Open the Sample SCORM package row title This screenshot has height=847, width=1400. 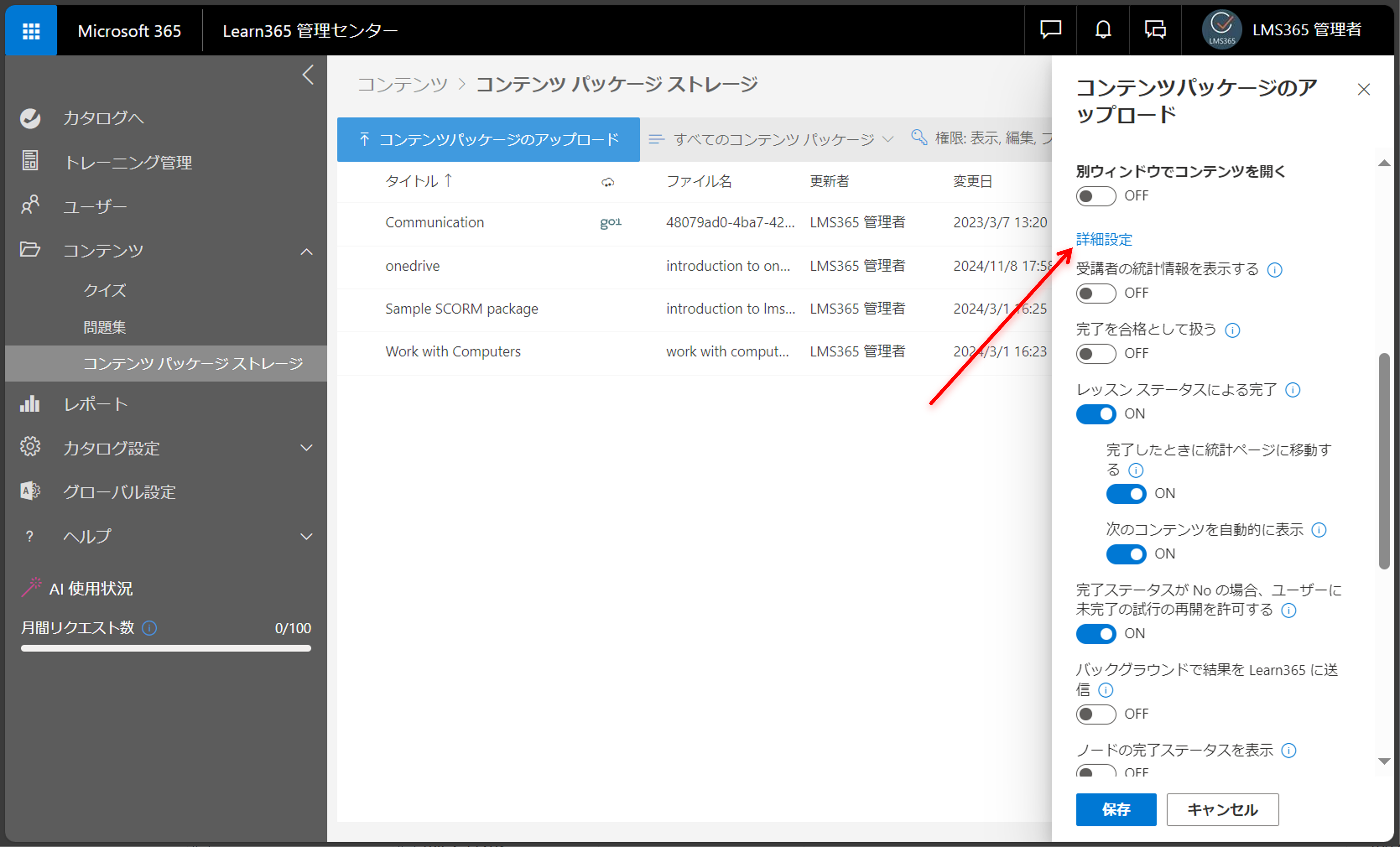click(462, 308)
